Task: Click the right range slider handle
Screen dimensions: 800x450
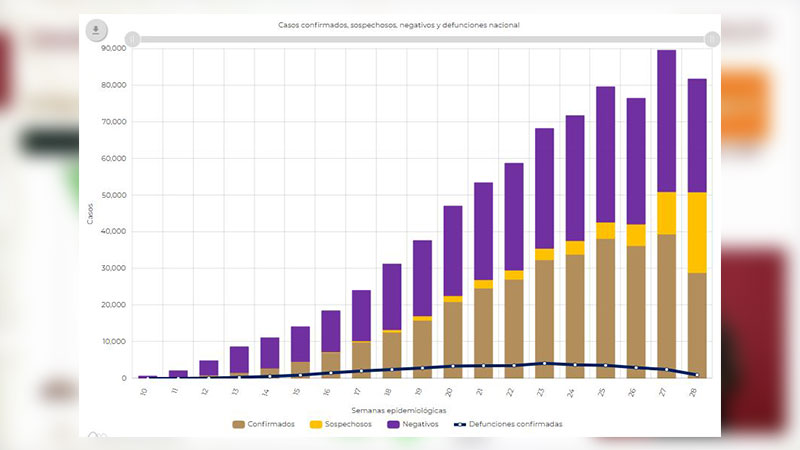Action: click(x=712, y=39)
